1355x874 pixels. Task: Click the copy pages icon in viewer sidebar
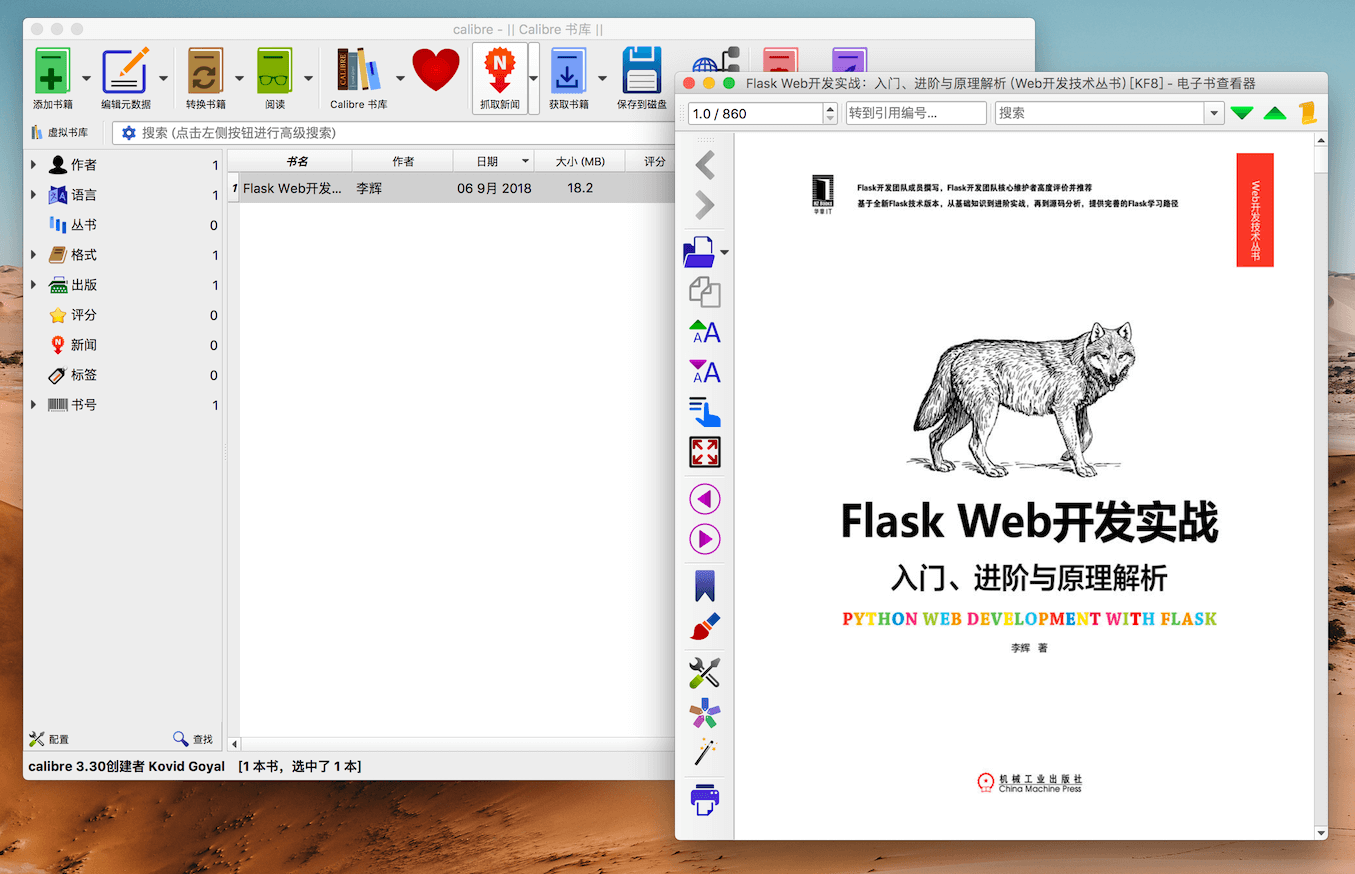(x=705, y=292)
